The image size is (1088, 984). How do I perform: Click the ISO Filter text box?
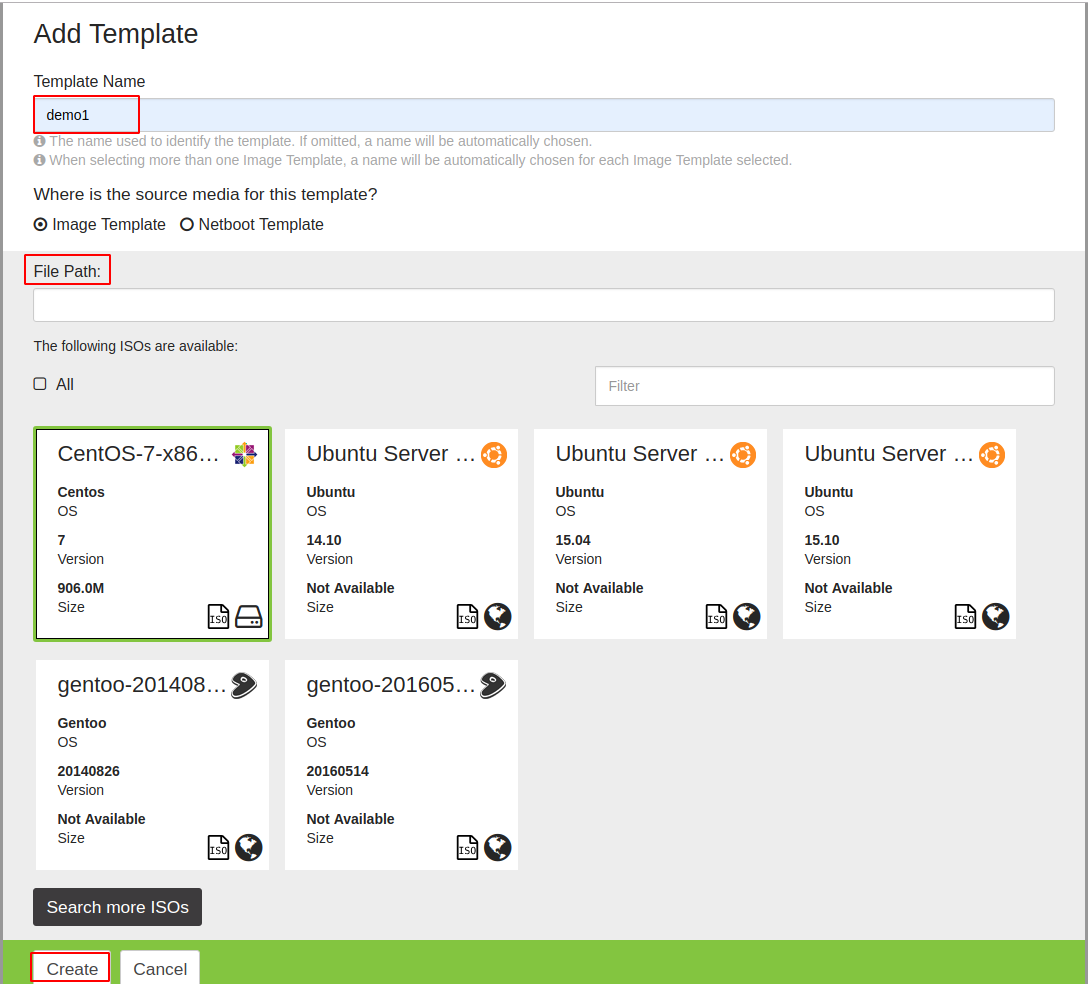point(824,386)
